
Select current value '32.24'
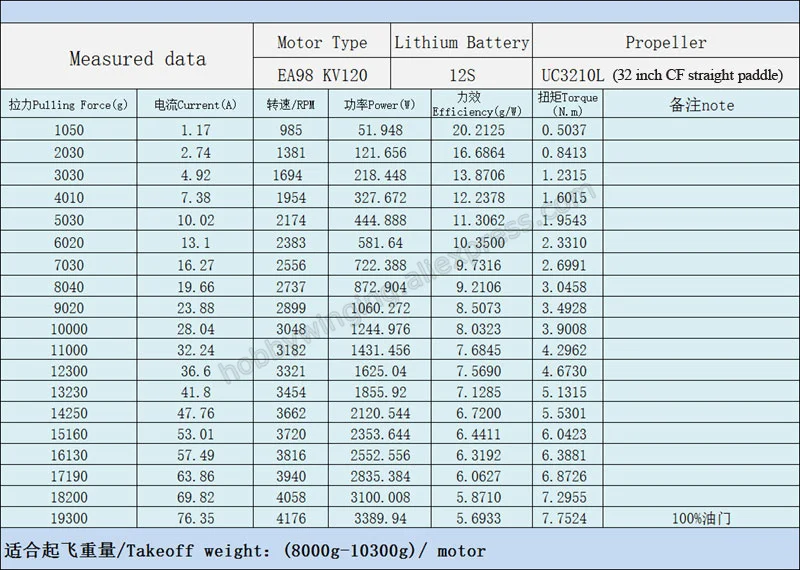[195, 350]
